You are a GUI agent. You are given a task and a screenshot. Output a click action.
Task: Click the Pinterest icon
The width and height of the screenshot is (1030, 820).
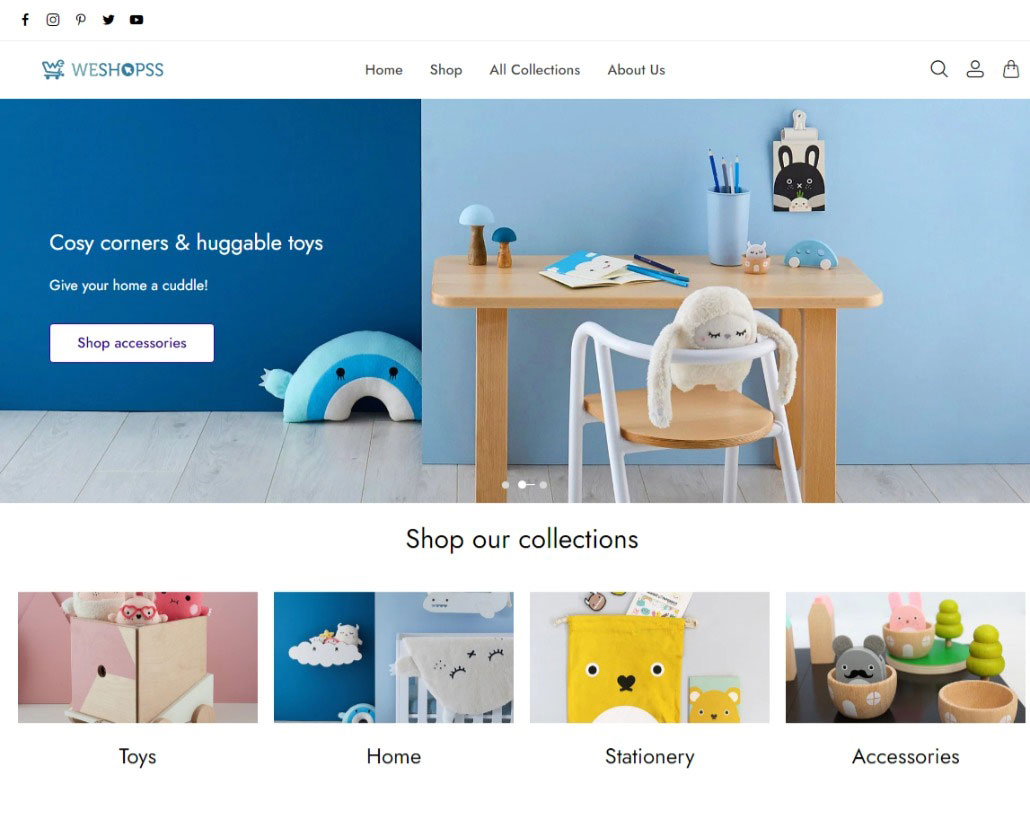tap(81, 20)
